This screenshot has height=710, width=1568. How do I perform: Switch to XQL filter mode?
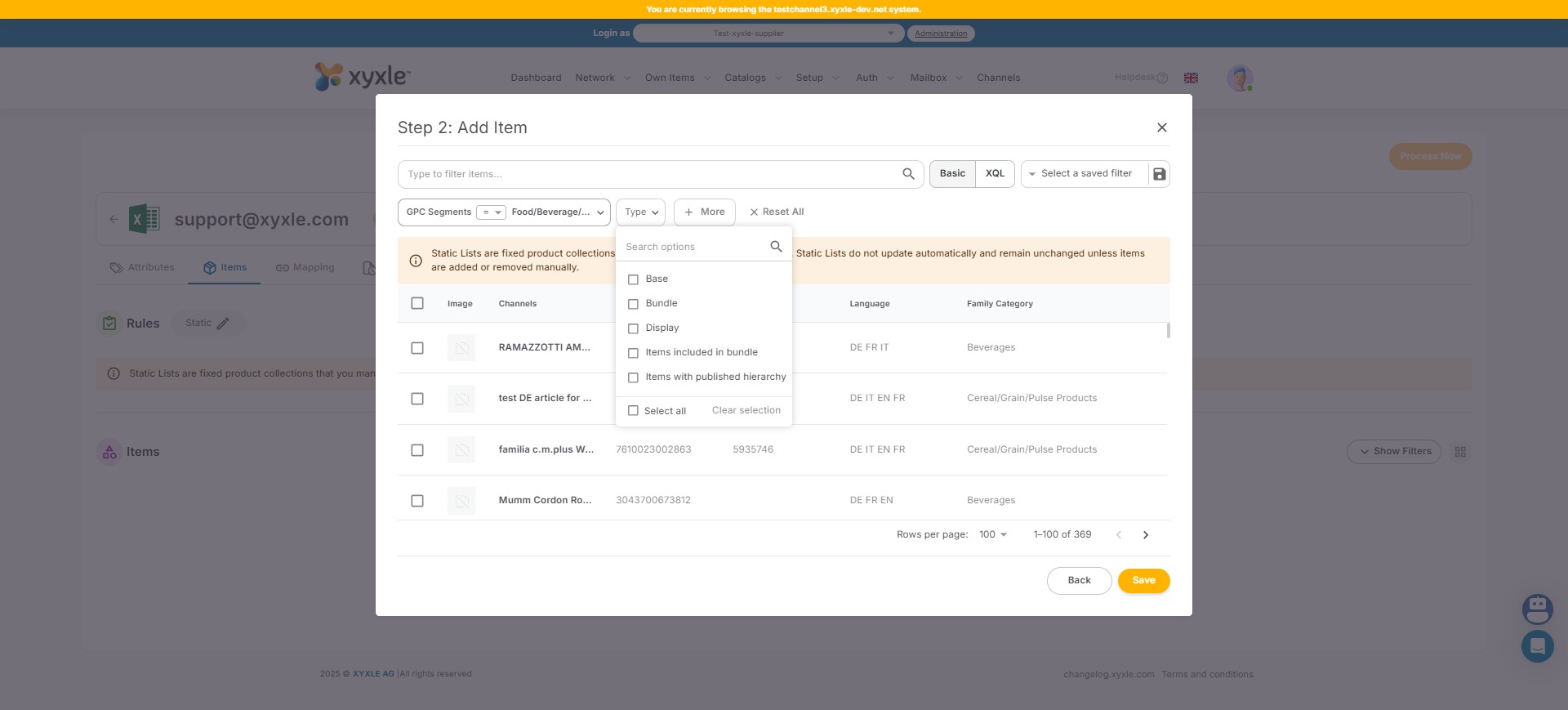pos(995,174)
